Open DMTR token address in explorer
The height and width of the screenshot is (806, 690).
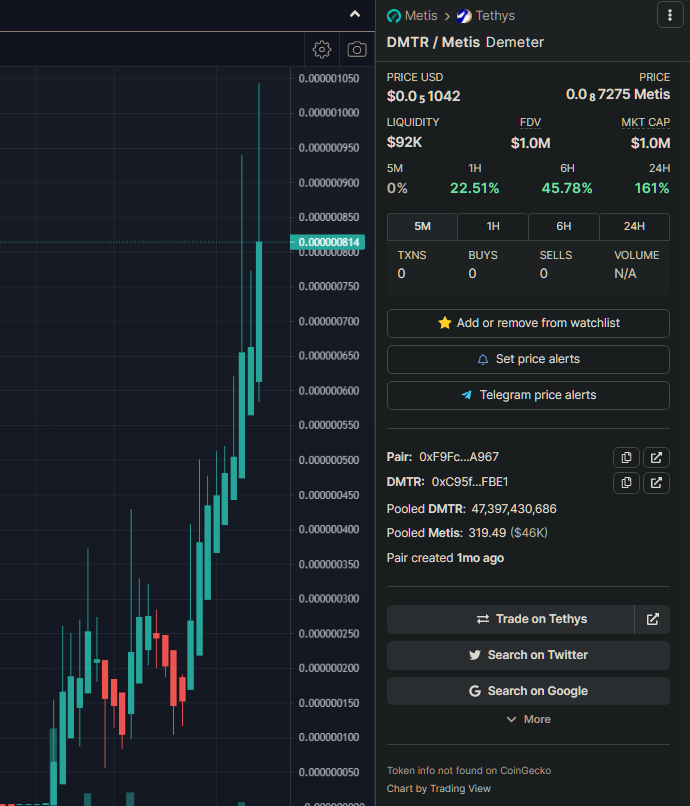(656, 483)
